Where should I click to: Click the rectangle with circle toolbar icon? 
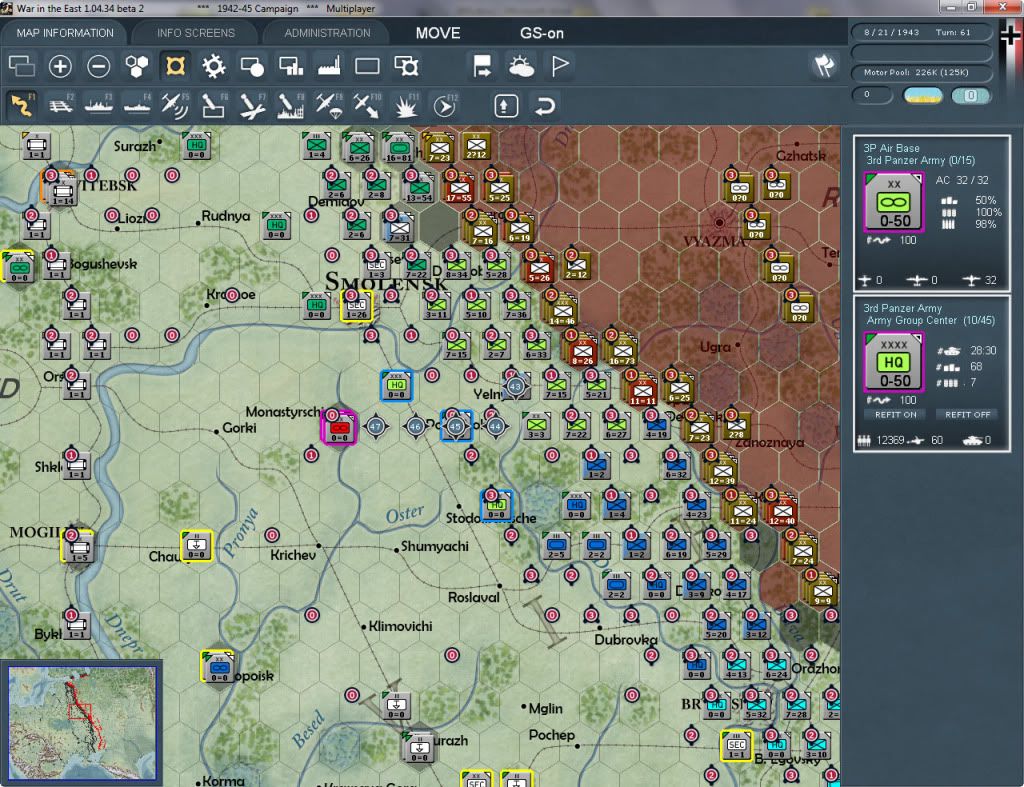tap(252, 66)
